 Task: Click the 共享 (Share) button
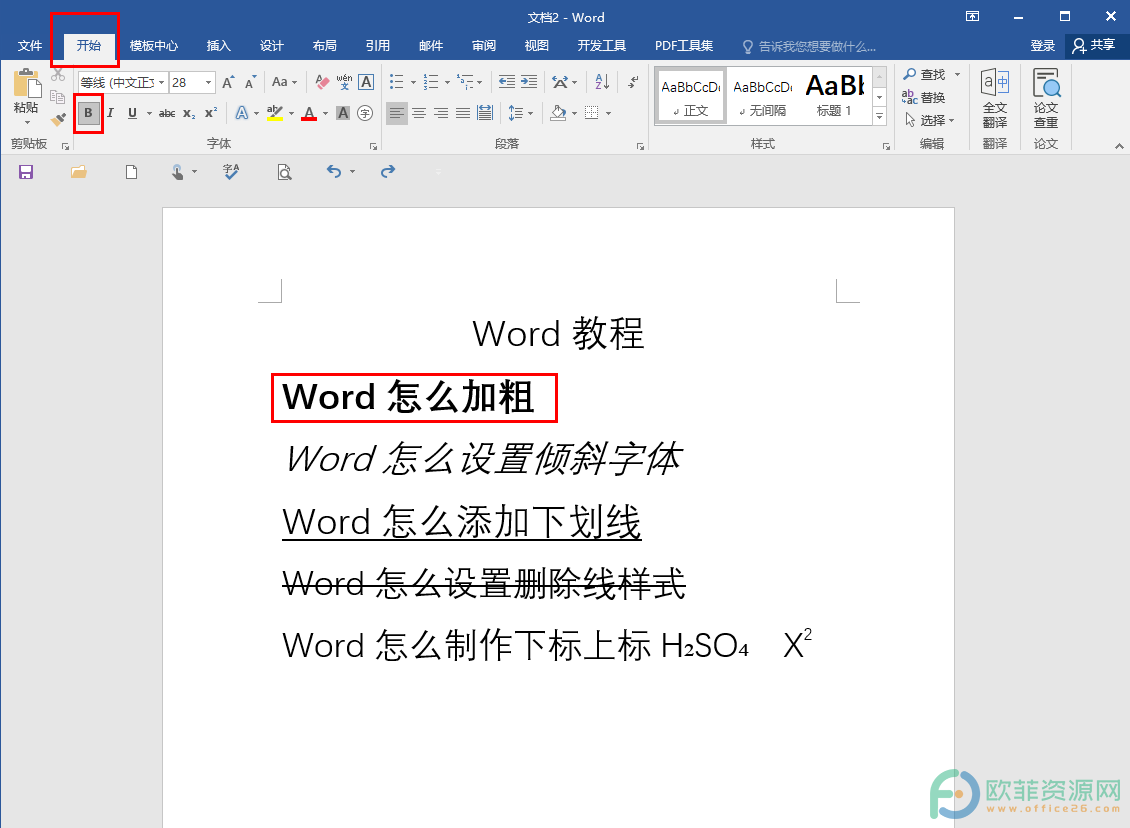tap(1094, 45)
